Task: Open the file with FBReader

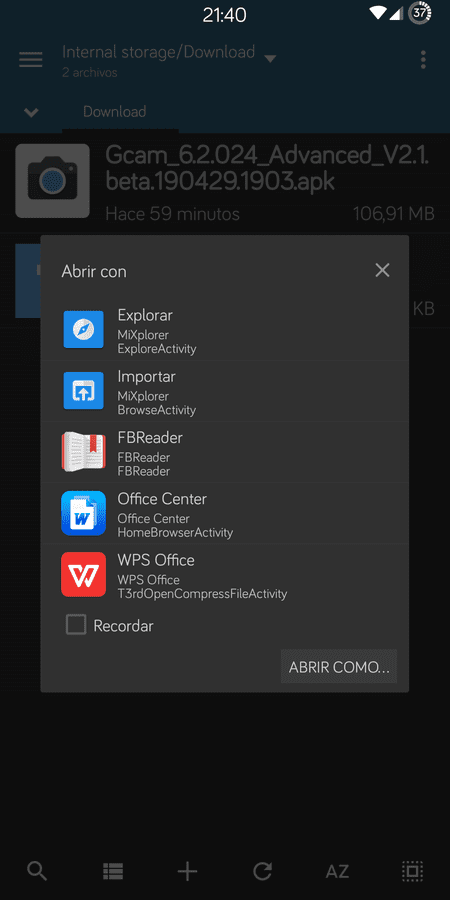Action: tap(224, 452)
